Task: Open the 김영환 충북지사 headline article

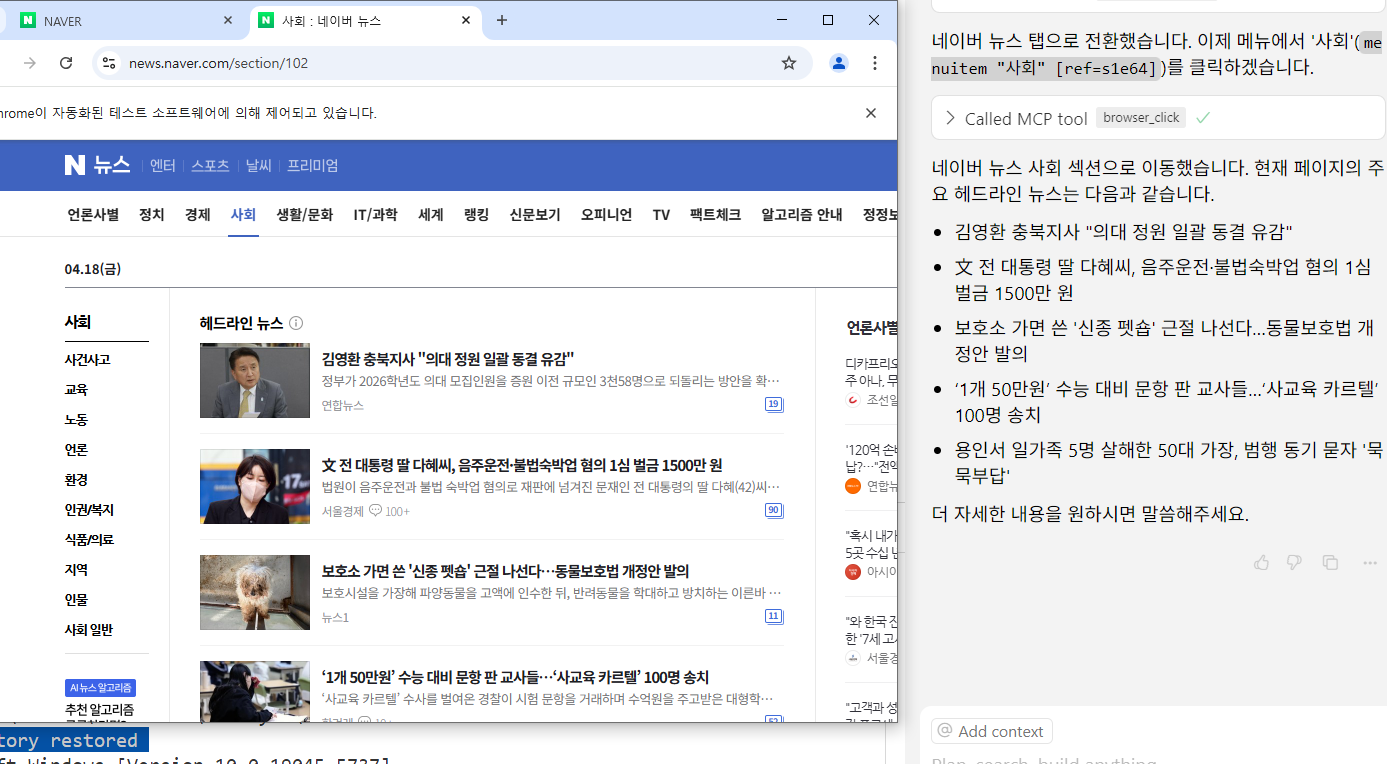Action: 448,359
